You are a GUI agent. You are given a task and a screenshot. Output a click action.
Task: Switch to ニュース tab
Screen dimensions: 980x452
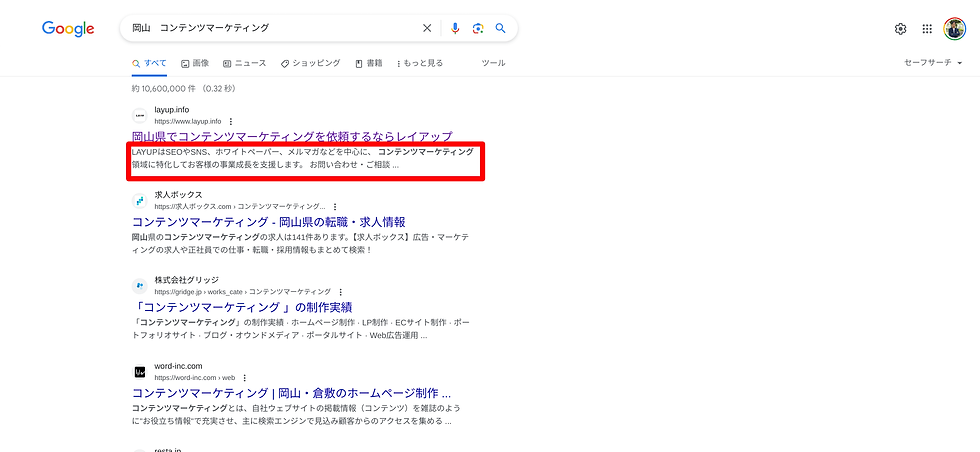(244, 63)
